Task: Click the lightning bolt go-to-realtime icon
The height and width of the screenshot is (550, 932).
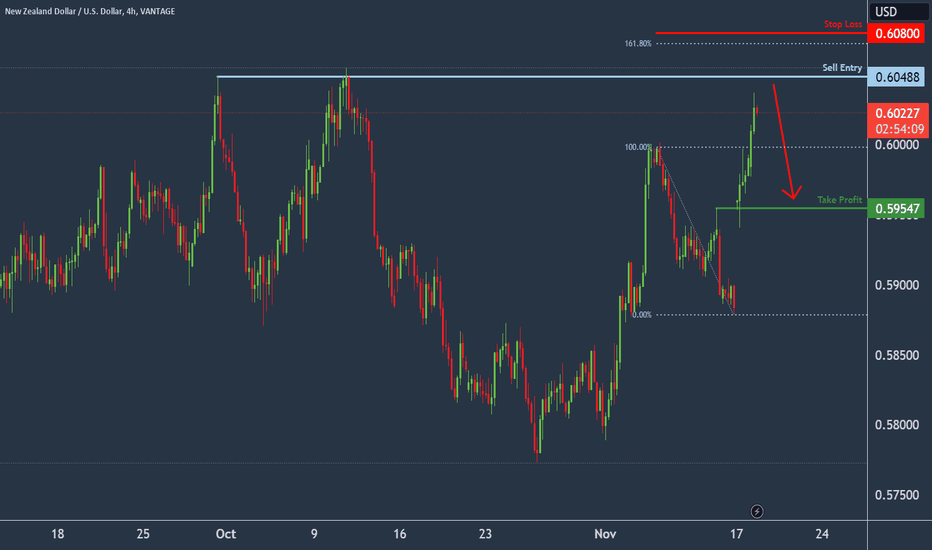Action: point(757,511)
